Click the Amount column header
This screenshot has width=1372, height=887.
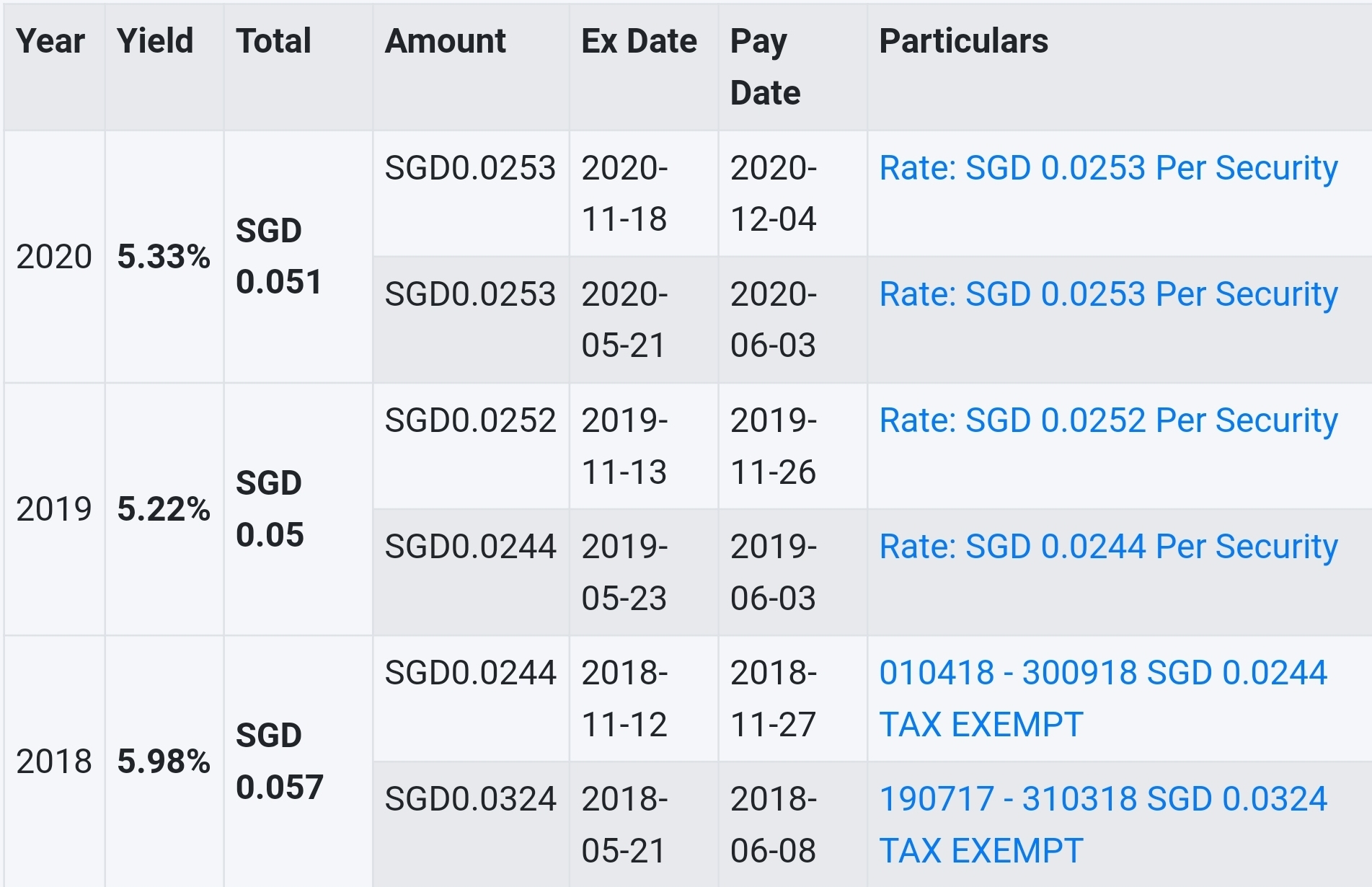[x=472, y=67]
